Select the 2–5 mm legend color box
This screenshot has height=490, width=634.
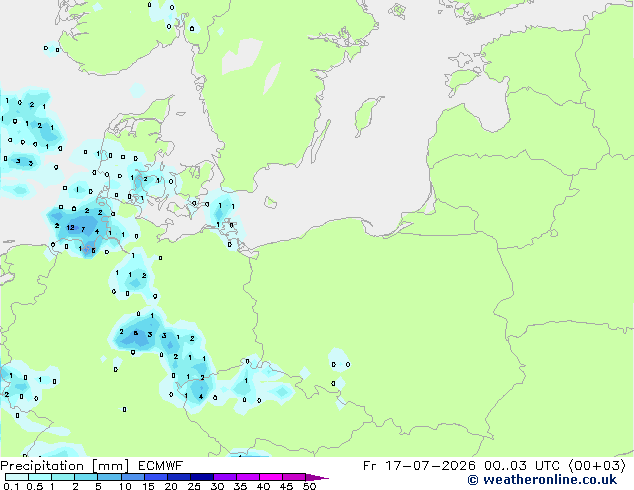pyautogui.click(x=86, y=477)
